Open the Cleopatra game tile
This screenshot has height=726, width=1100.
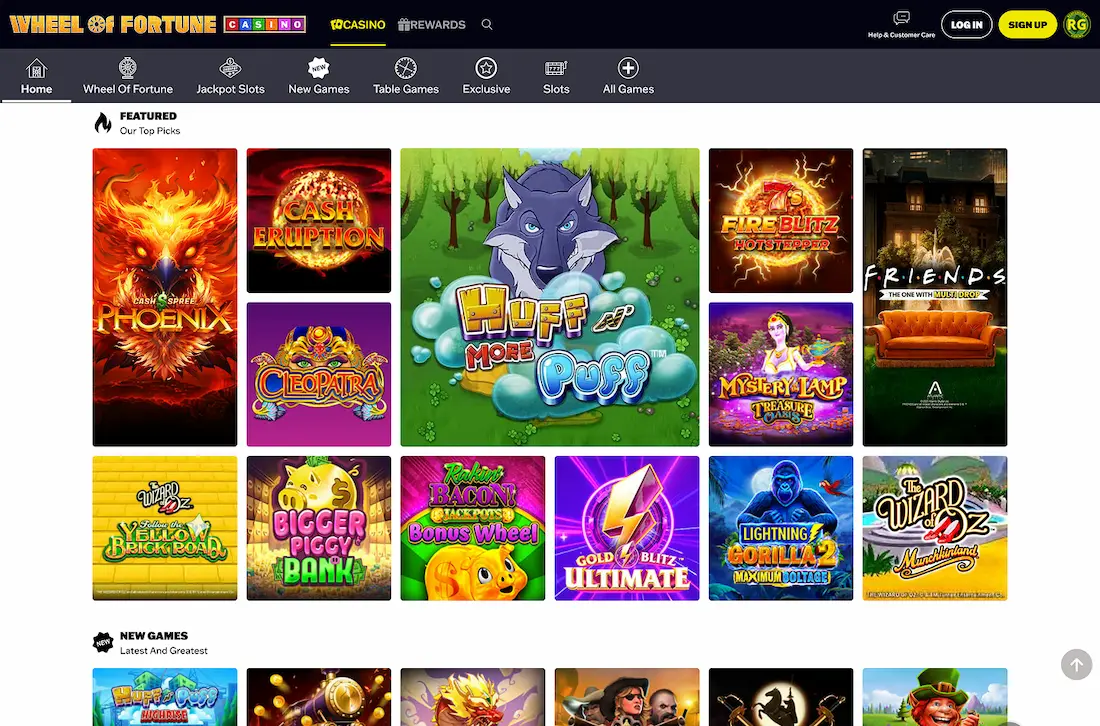318,373
